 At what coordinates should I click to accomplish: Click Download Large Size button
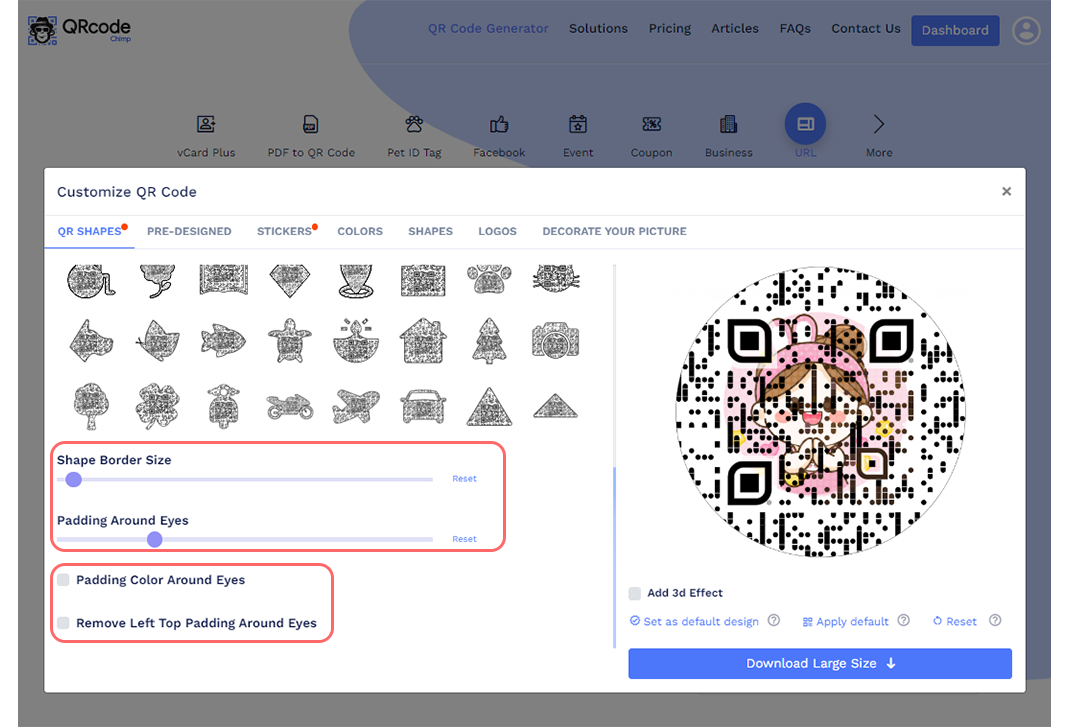[820, 664]
